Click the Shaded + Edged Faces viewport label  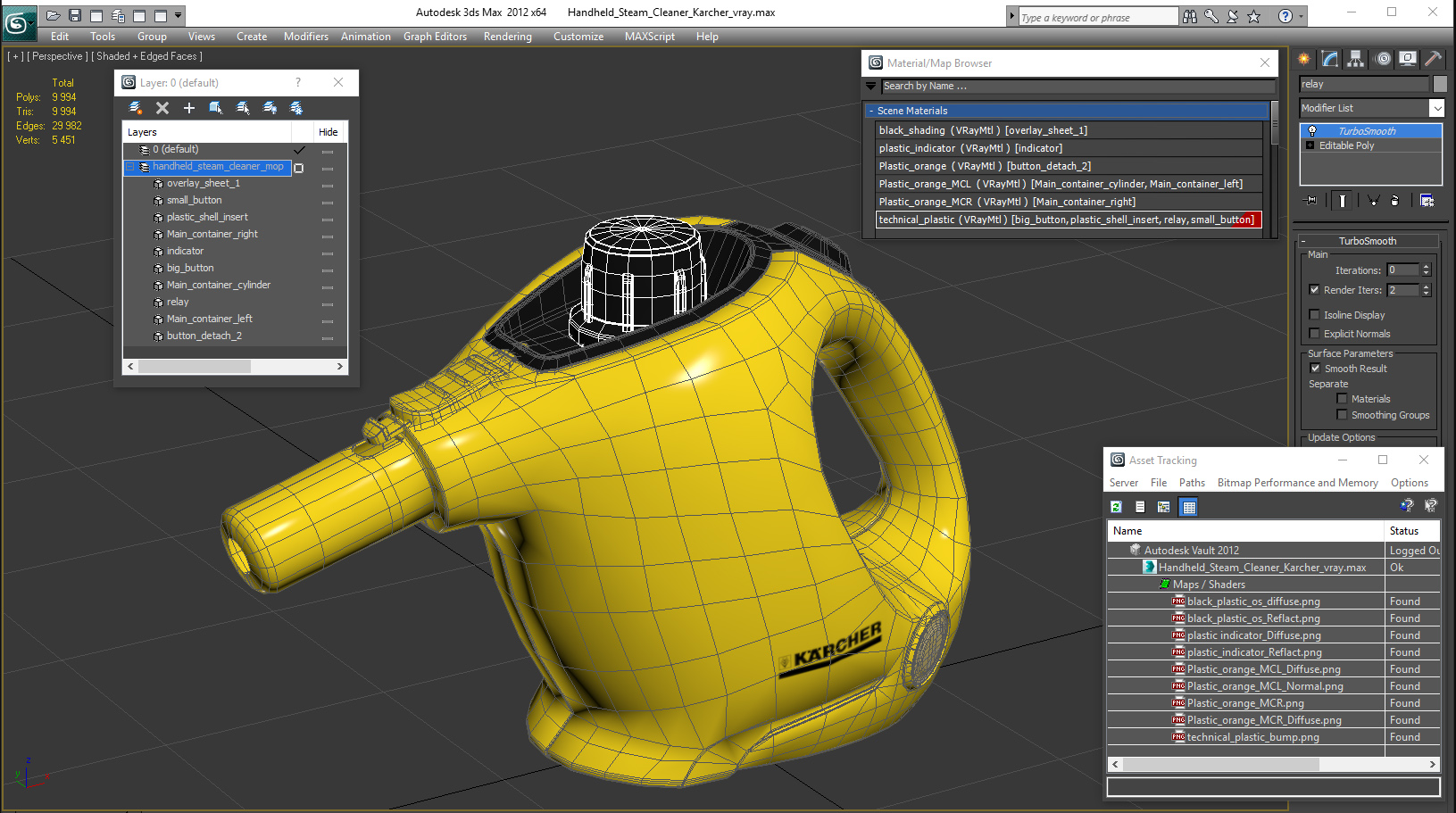pos(146,56)
